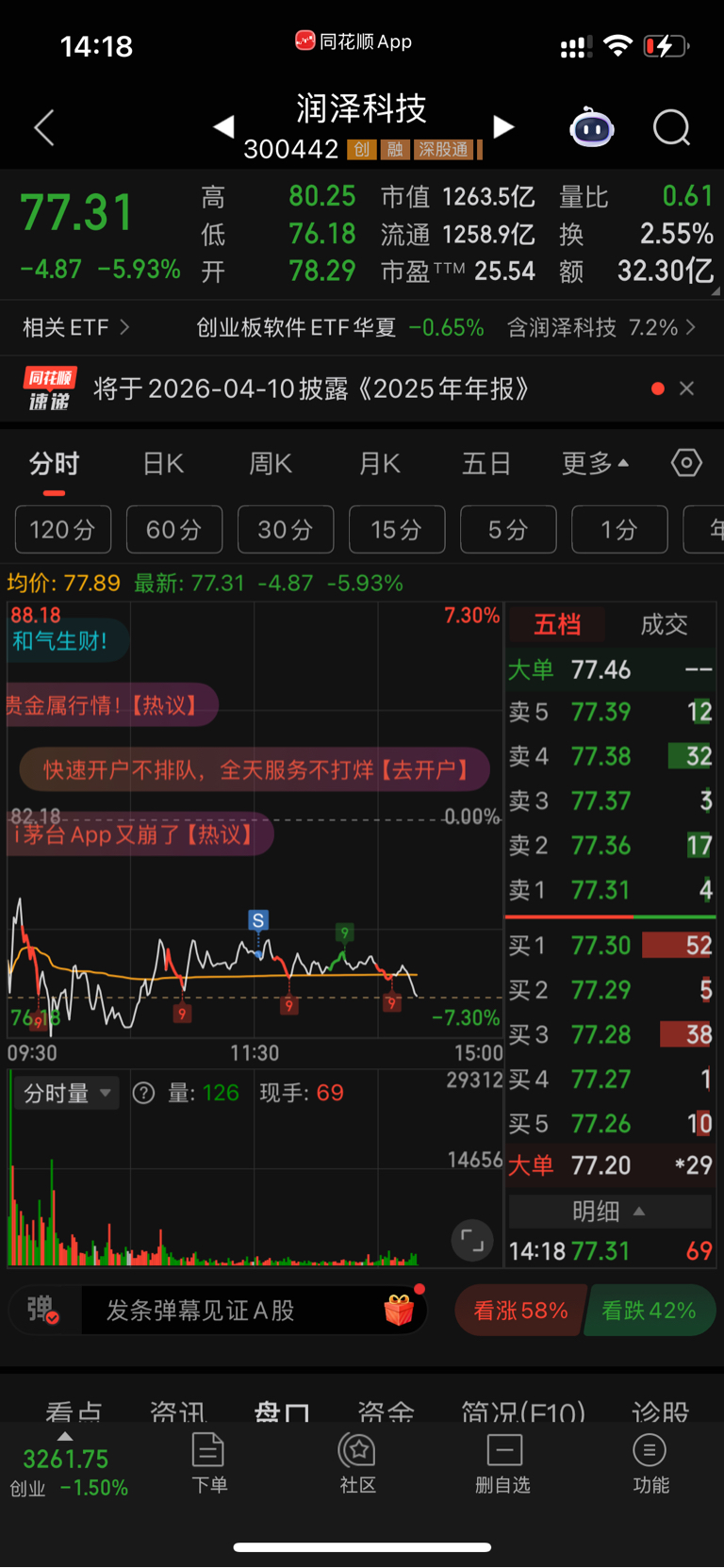
Task: Switch to 日K chart tab
Action: pos(163,463)
